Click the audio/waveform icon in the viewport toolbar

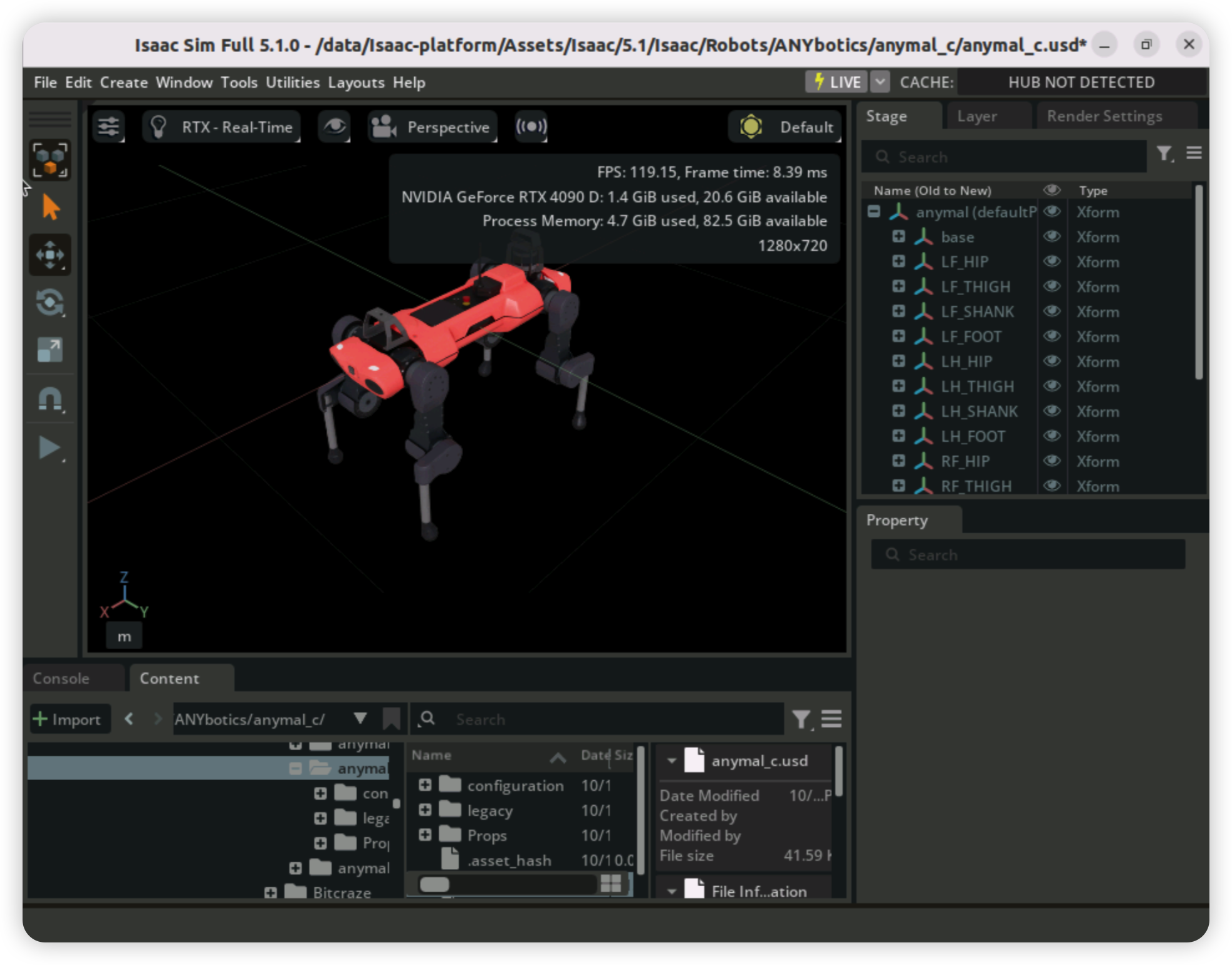[x=531, y=127]
